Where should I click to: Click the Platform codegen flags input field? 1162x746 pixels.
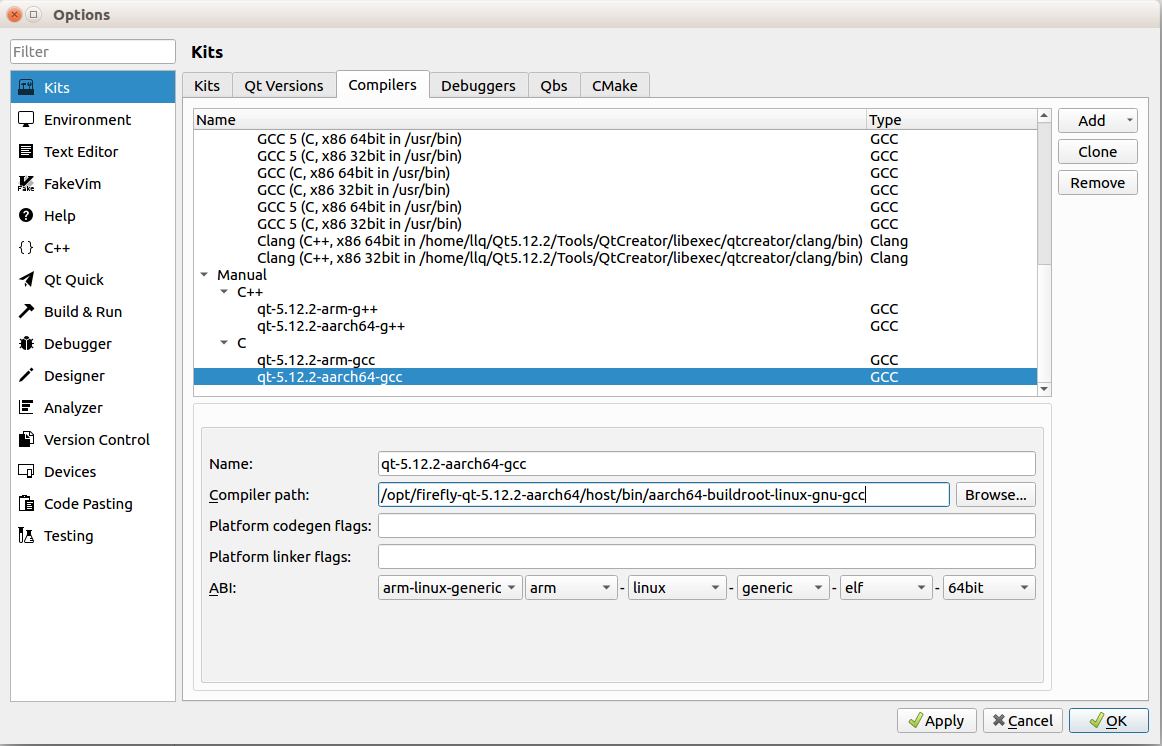[x=706, y=526]
